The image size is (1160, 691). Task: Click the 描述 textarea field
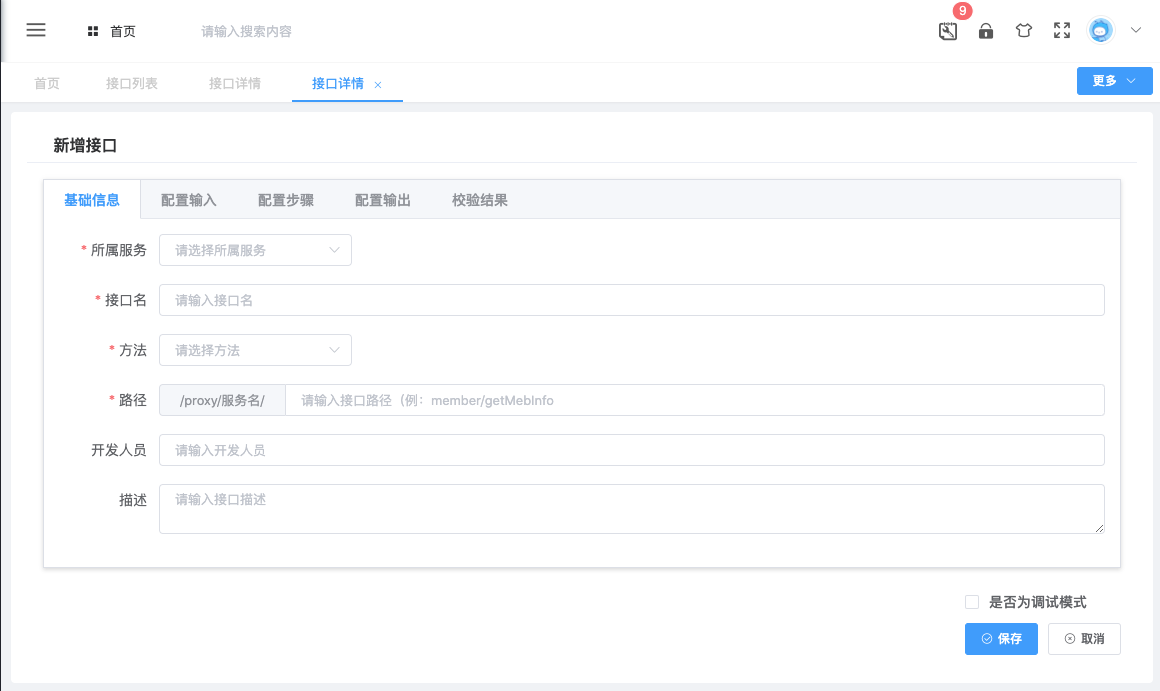pos(631,509)
